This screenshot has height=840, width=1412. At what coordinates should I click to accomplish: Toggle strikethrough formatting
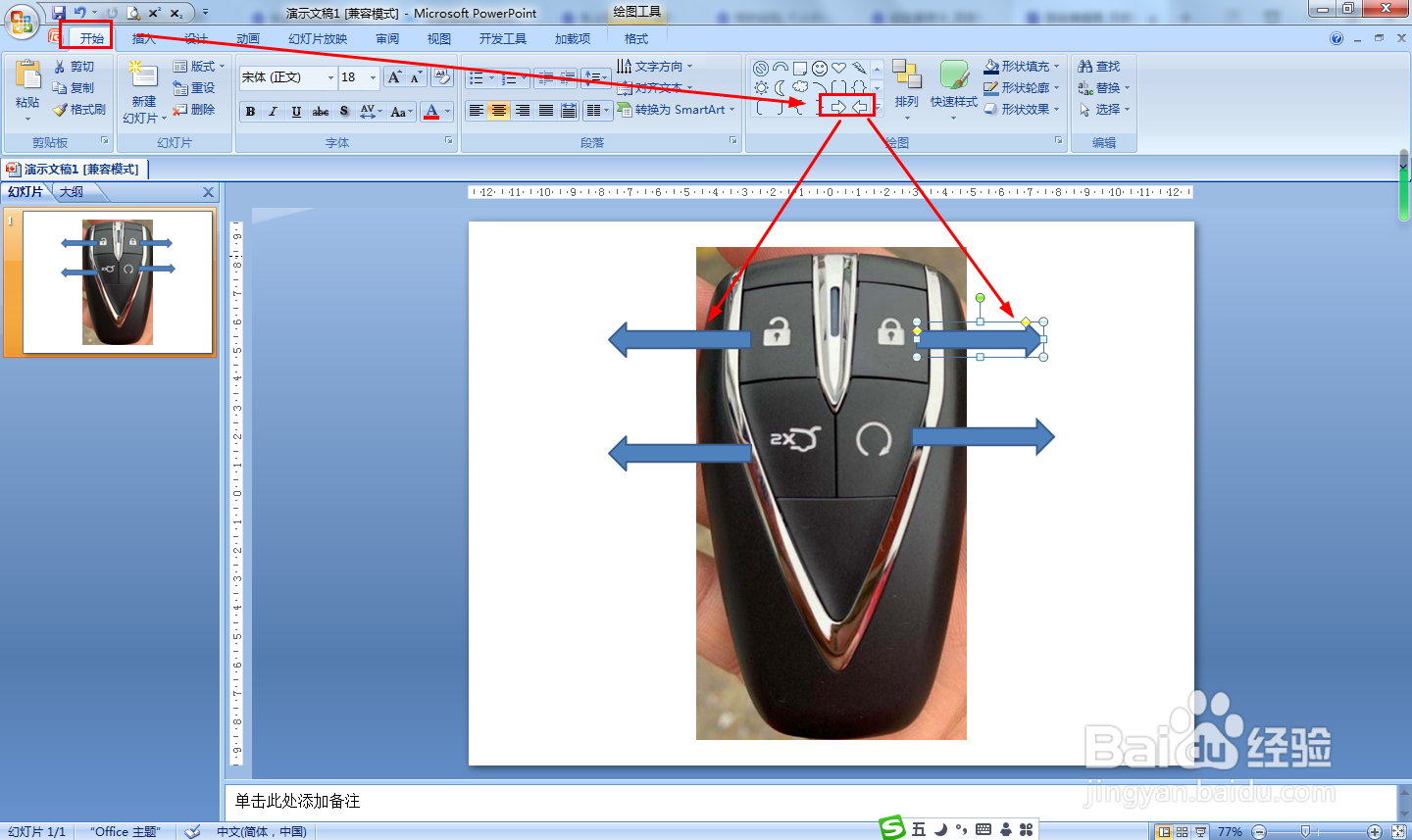pyautogui.click(x=321, y=112)
